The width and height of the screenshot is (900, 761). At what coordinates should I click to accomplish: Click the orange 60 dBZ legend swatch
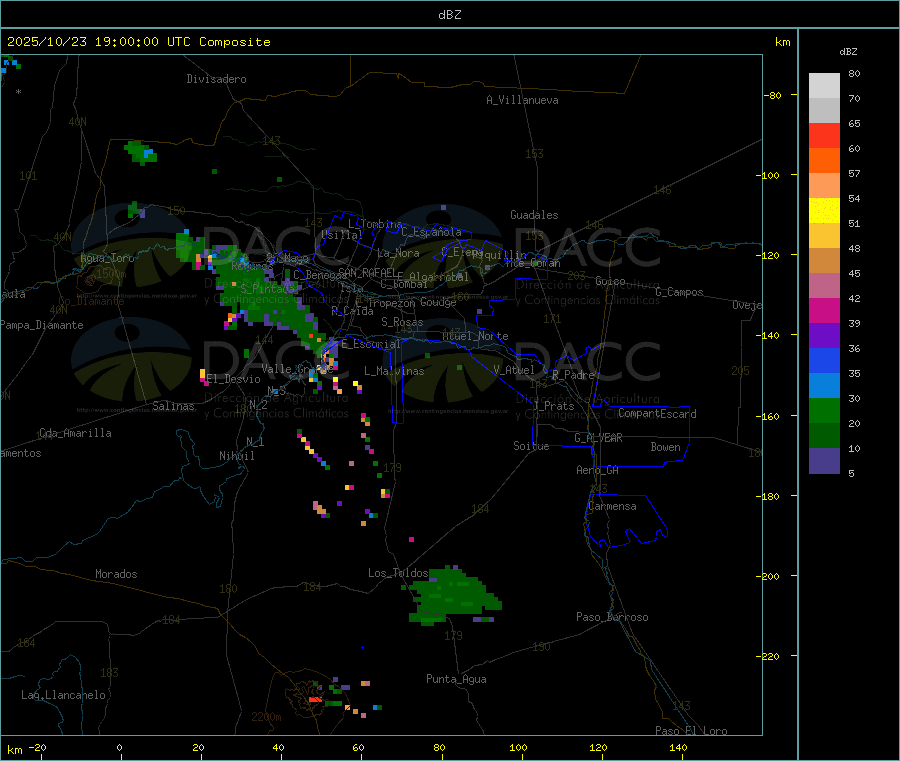click(824, 161)
